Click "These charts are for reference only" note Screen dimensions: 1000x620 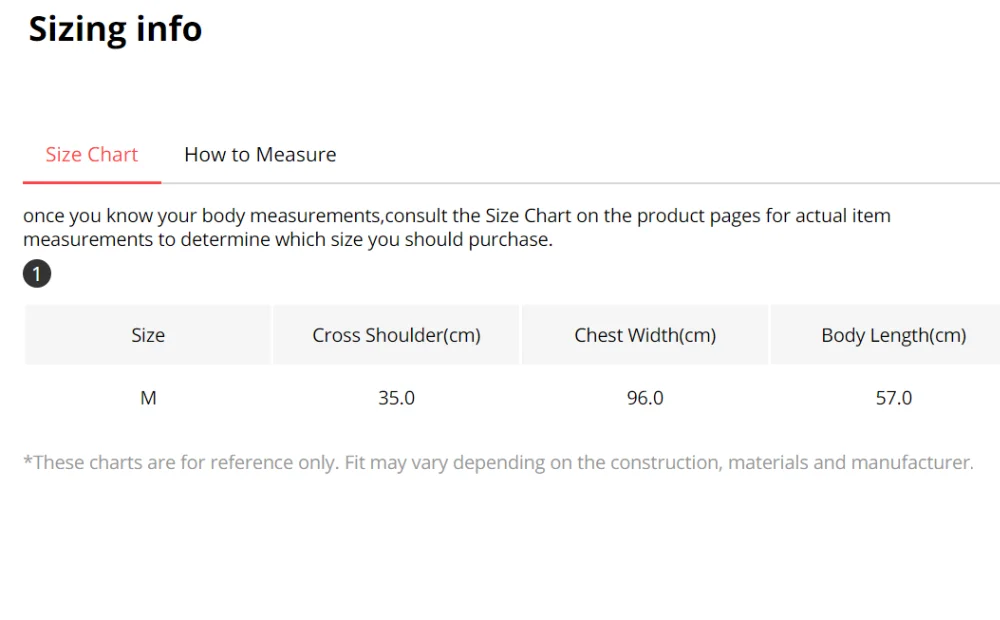[x=182, y=463]
